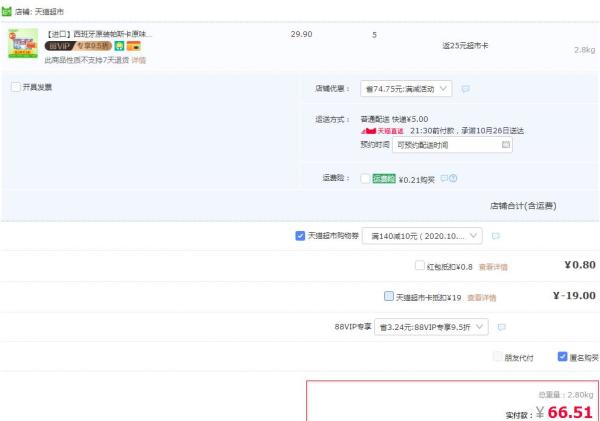600x421 pixels.
Task: Open the calendar icon in delivery time field
Action: 505,145
